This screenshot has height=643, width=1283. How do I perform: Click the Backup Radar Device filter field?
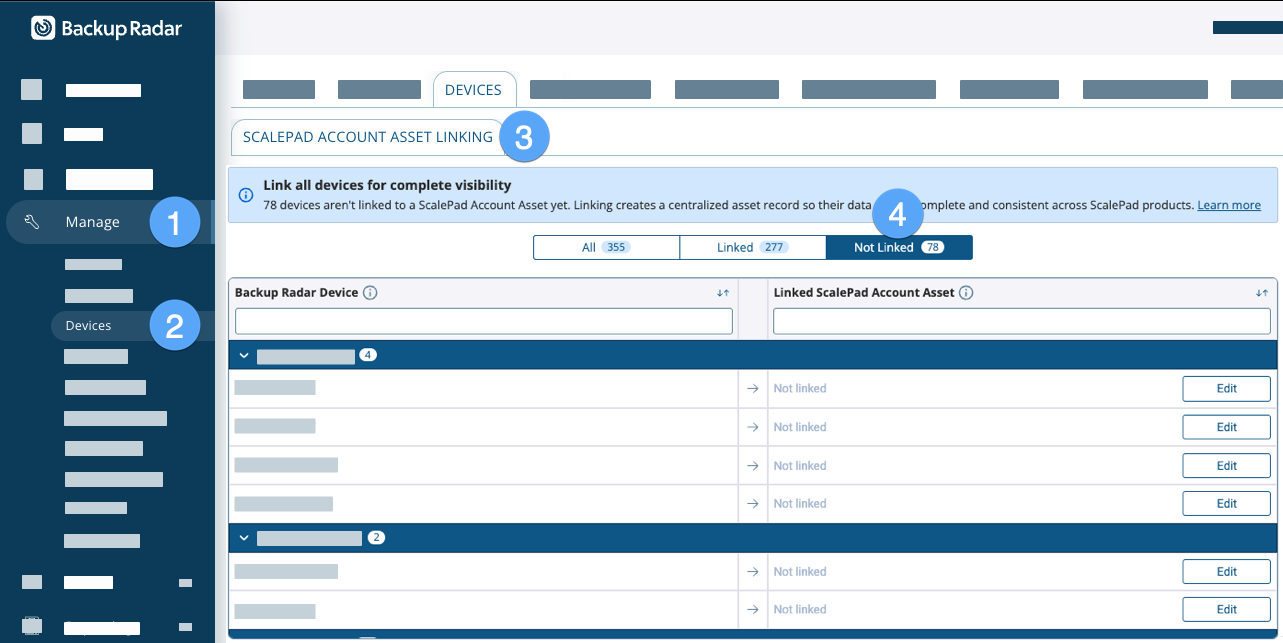click(484, 321)
